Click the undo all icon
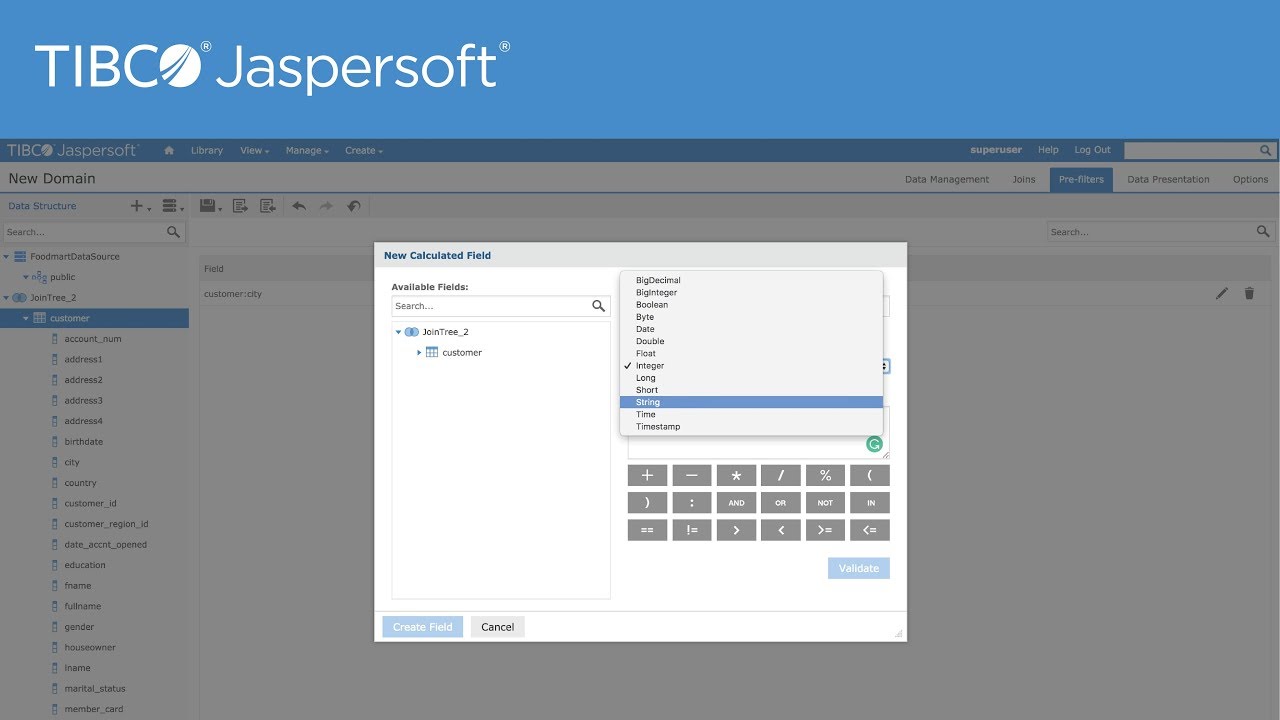This screenshot has width=1280, height=720. pyautogui.click(x=353, y=206)
